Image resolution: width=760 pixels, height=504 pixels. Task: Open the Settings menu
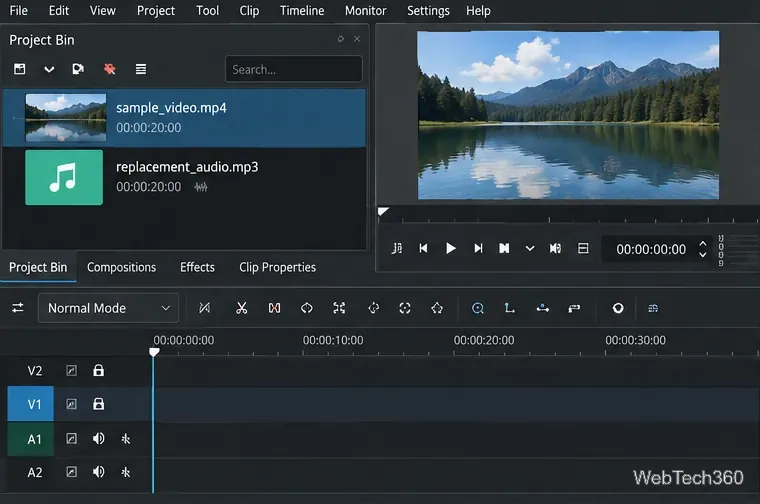click(428, 11)
